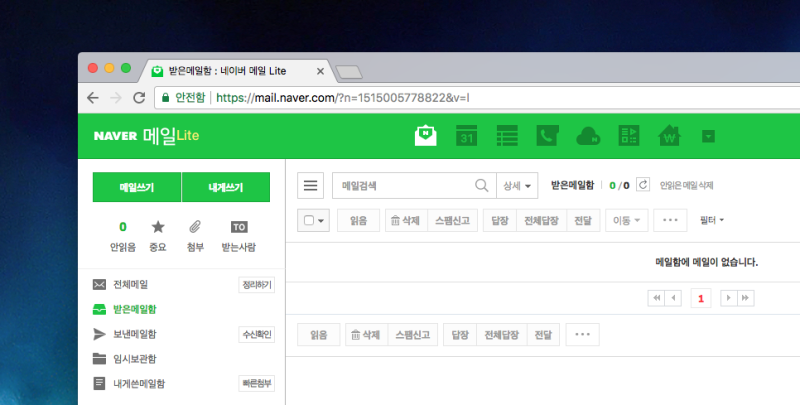Click the 정리하기 button beside 전체메일
800x405 pixels.
click(x=257, y=285)
